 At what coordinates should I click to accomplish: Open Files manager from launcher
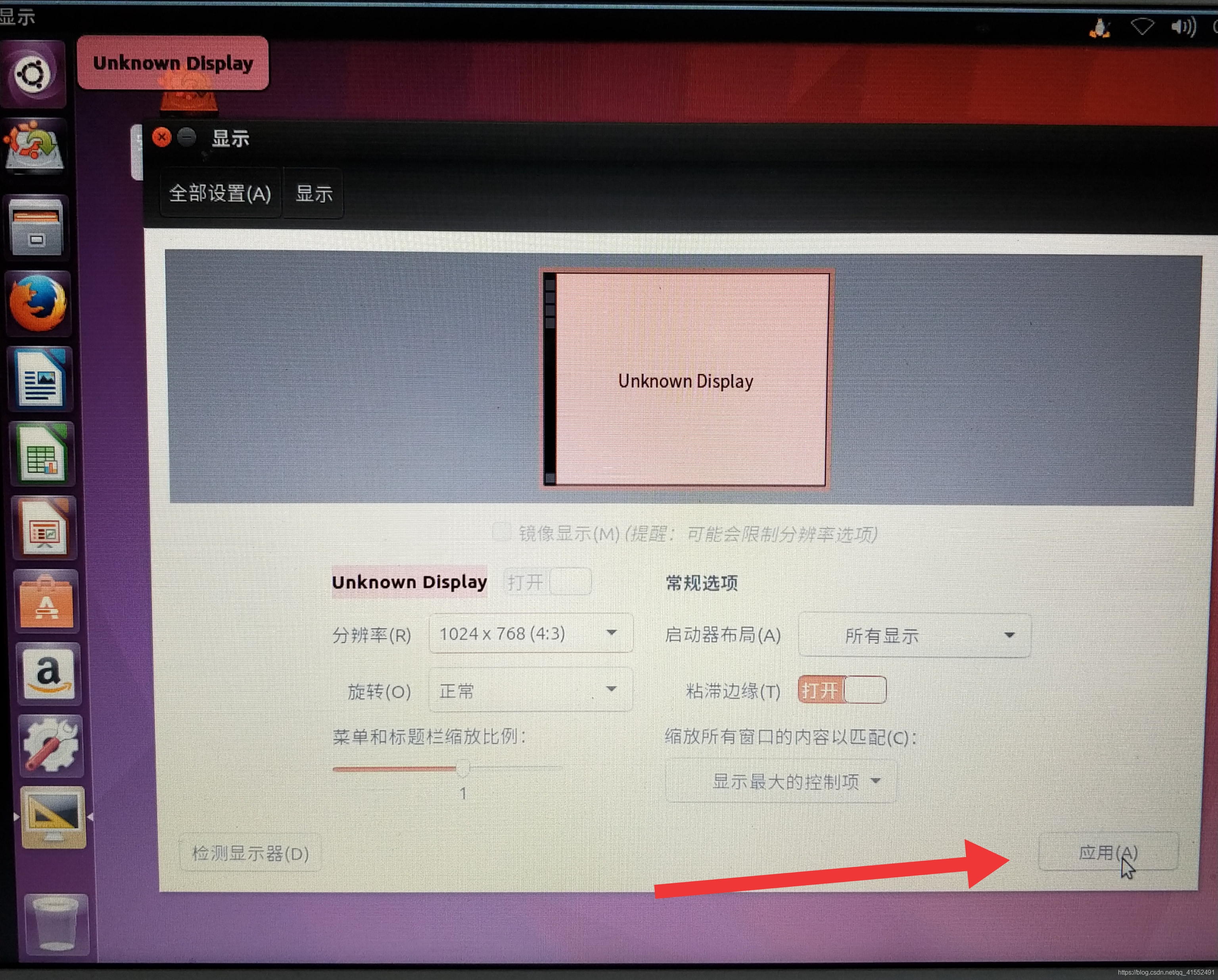point(36,226)
